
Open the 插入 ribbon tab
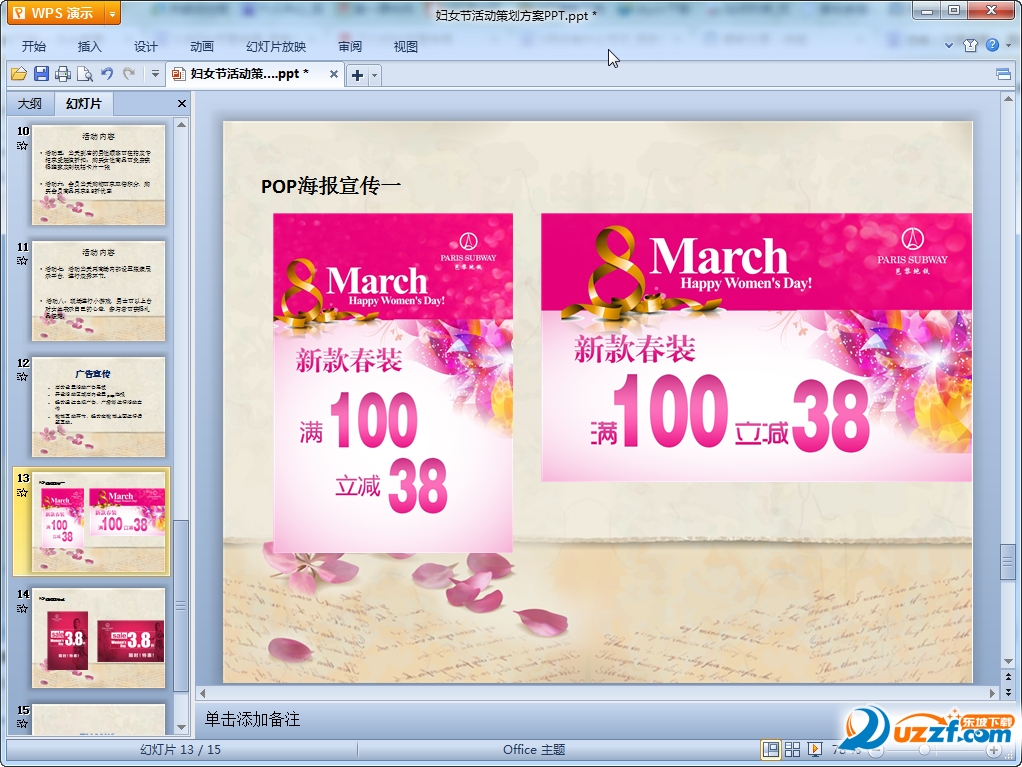pyautogui.click(x=89, y=46)
